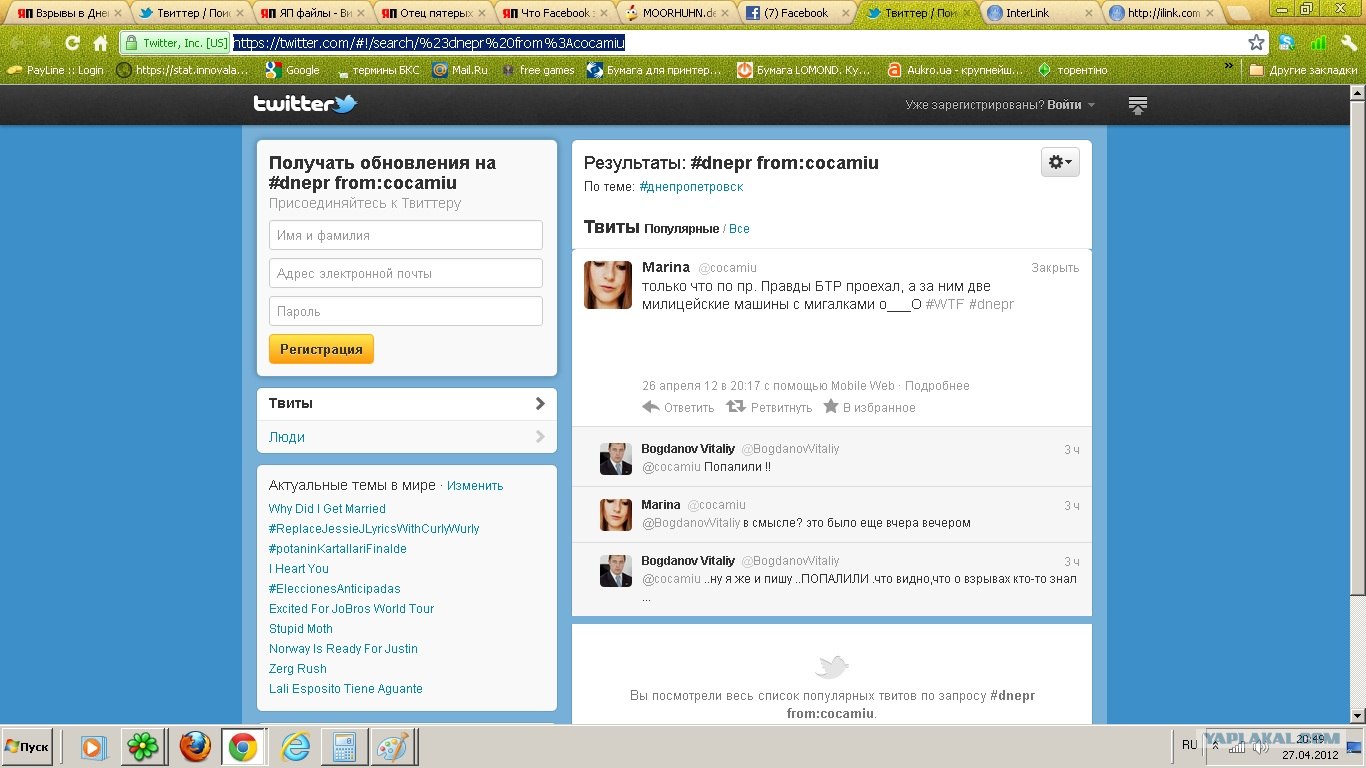This screenshot has height=768, width=1366.
Task: Go to browser home page icon
Action: click(x=100, y=43)
